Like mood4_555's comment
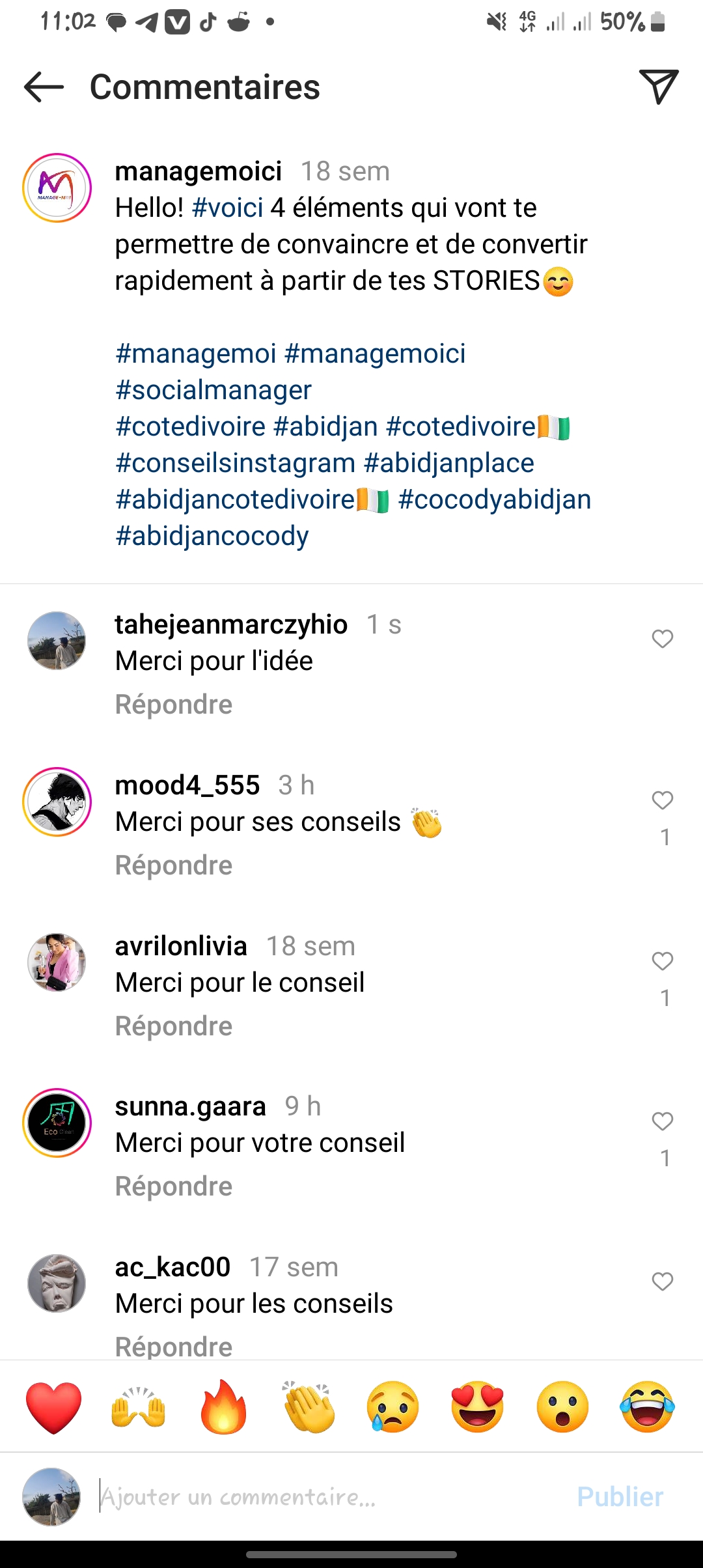 (x=662, y=800)
